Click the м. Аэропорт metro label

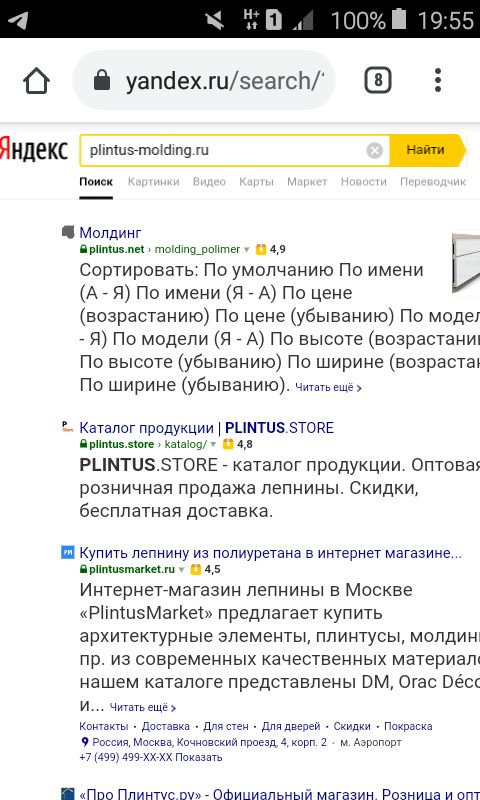click(371, 742)
